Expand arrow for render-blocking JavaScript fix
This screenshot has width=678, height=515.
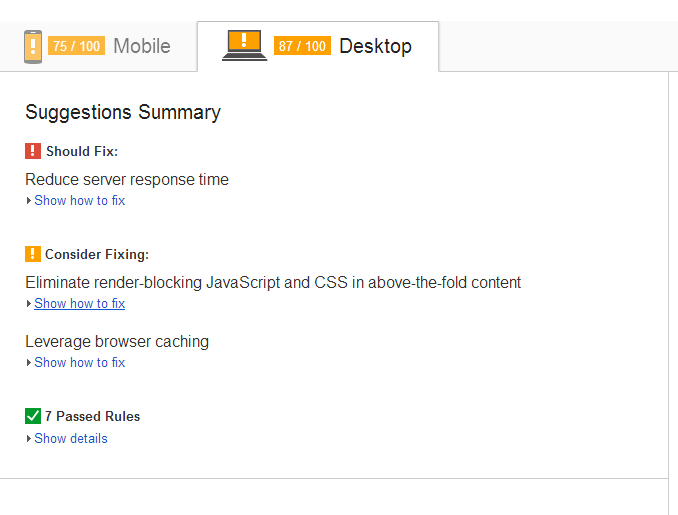coord(29,304)
